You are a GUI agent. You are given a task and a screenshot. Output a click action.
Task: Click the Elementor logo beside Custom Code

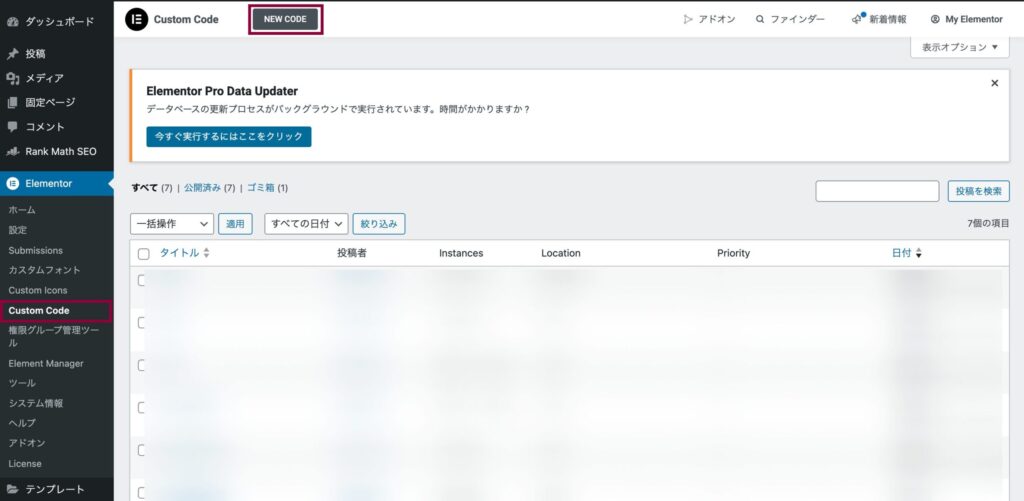pos(136,20)
